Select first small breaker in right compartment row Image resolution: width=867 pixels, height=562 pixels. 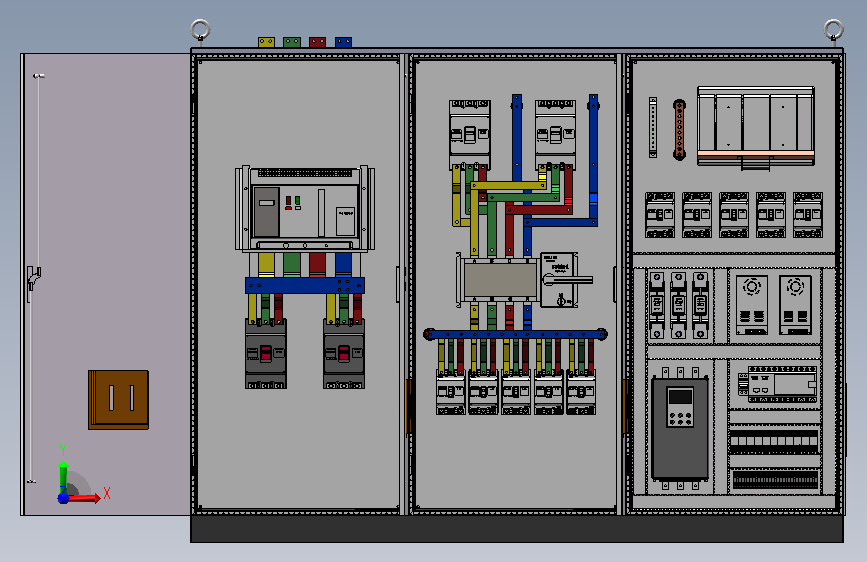660,215
